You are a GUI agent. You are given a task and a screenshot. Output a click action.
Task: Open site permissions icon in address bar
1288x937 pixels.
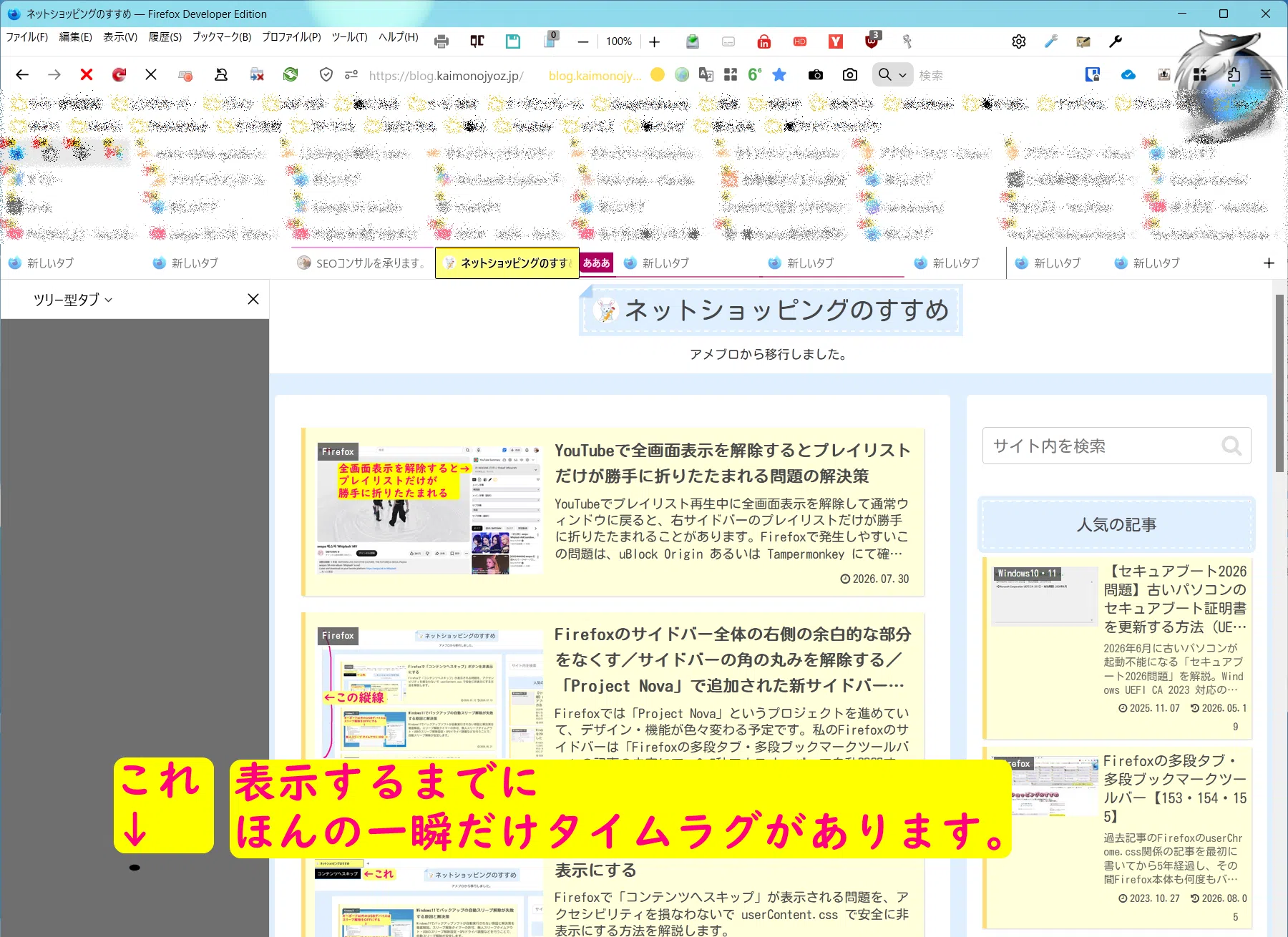pyautogui.click(x=351, y=74)
